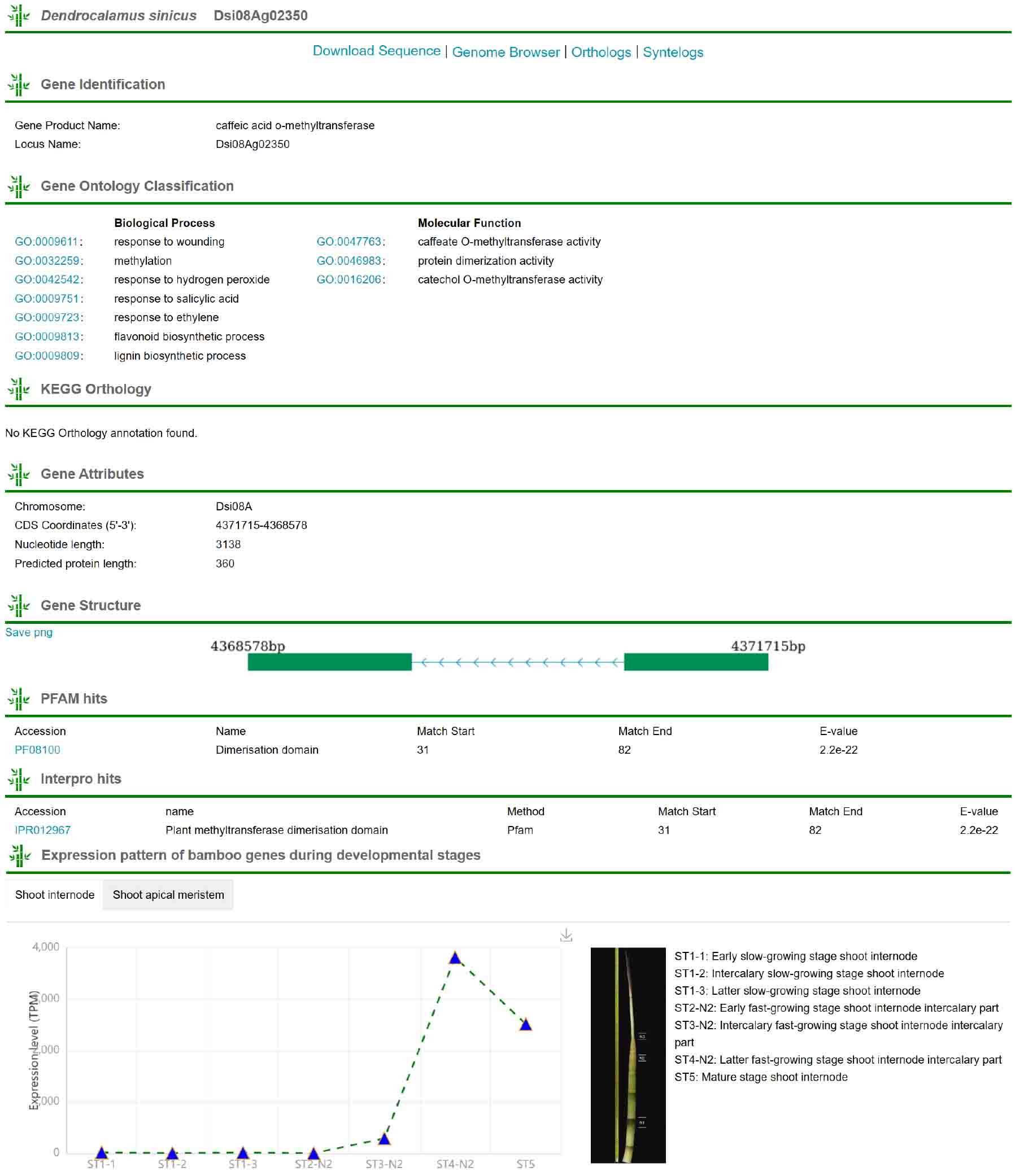Click the ST1-1 data point on chart

pos(102,1153)
